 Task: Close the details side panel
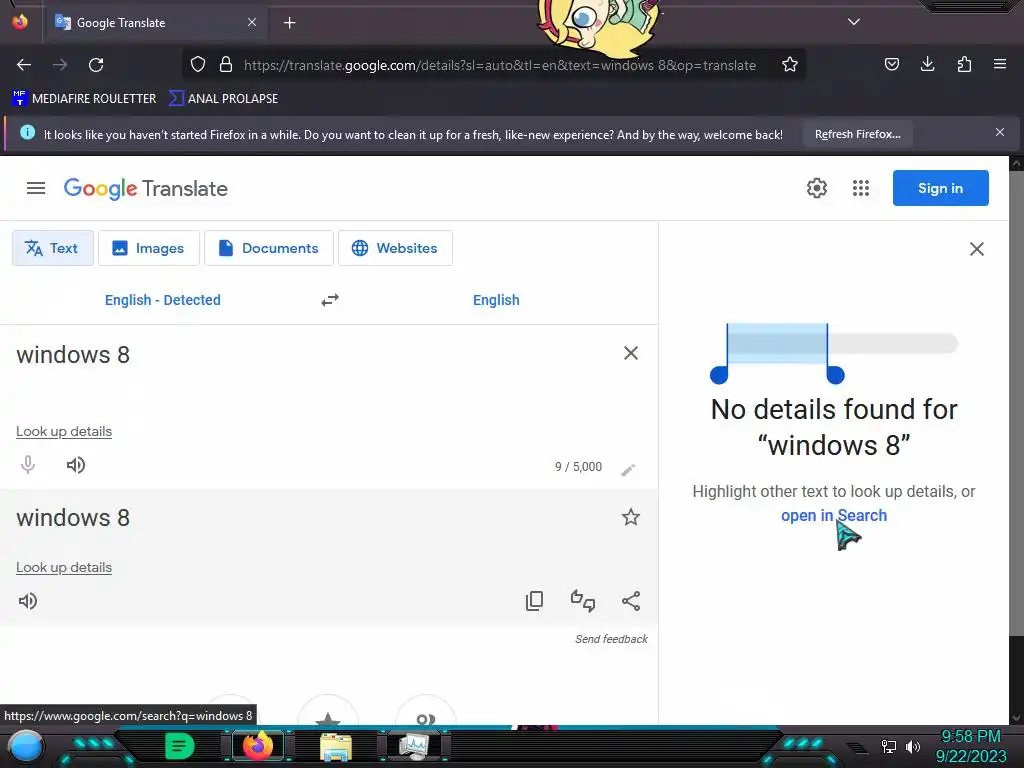click(x=976, y=249)
